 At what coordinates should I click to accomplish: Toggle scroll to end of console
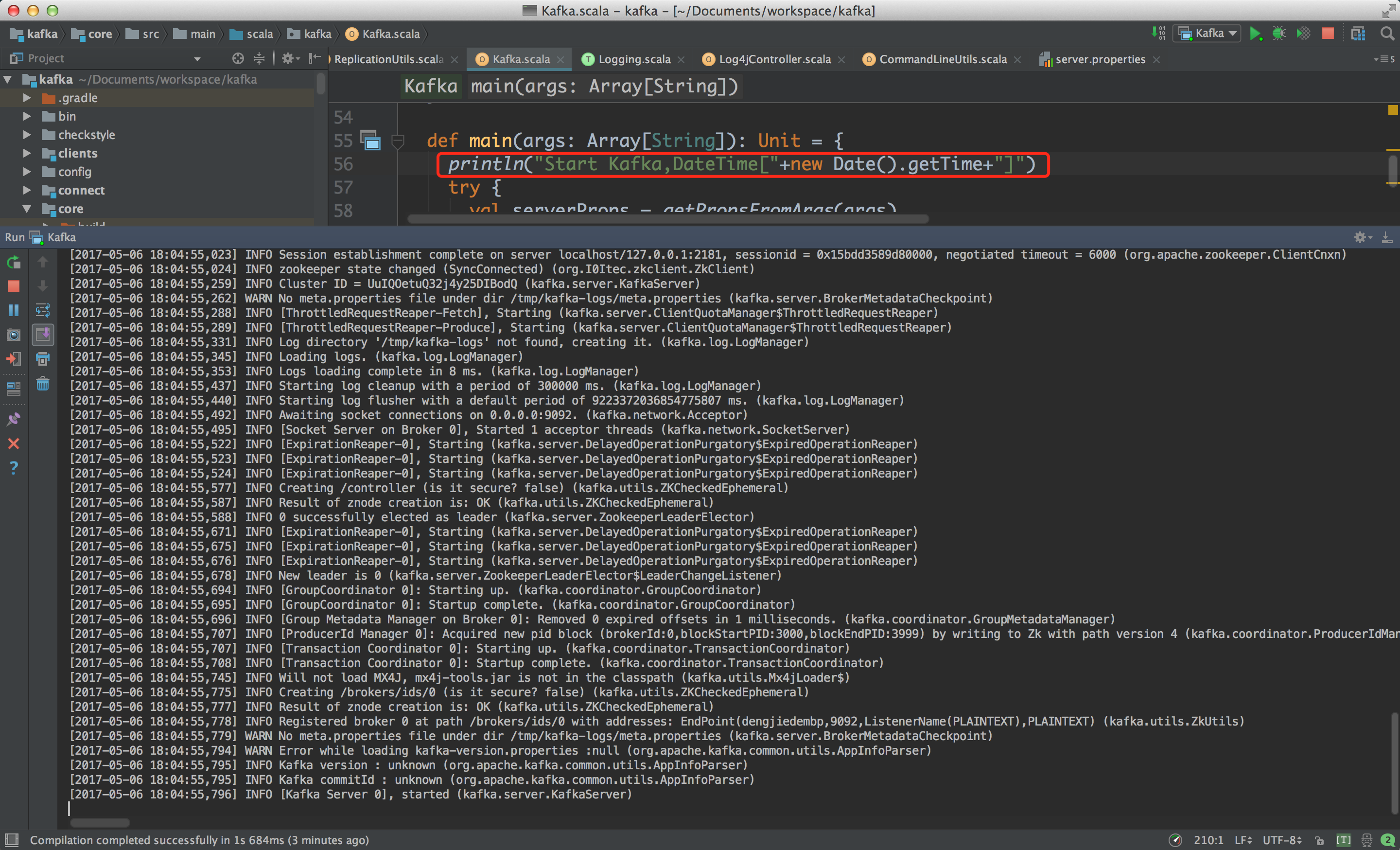coord(43,335)
